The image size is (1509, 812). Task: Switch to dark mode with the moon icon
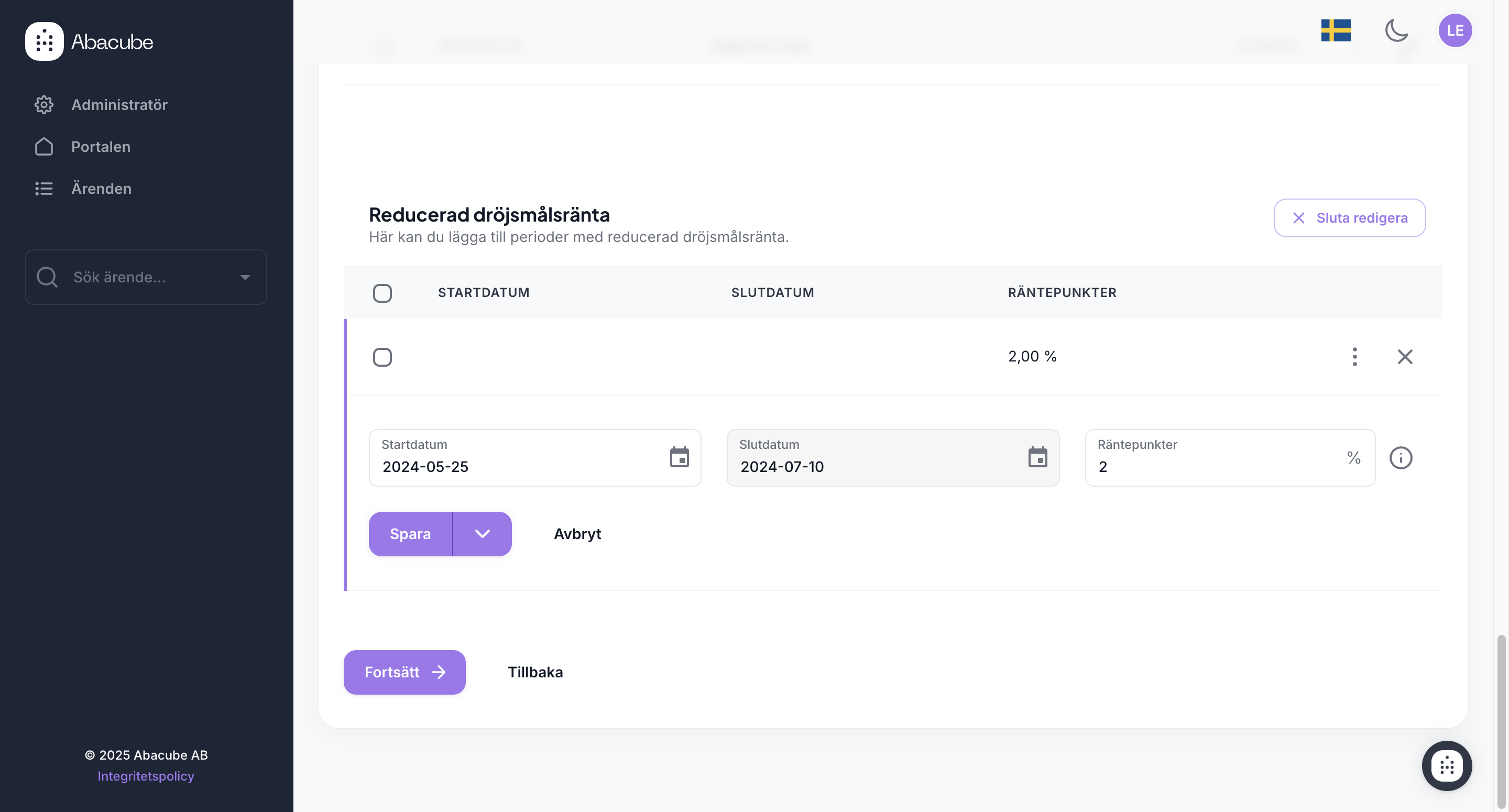(1396, 30)
